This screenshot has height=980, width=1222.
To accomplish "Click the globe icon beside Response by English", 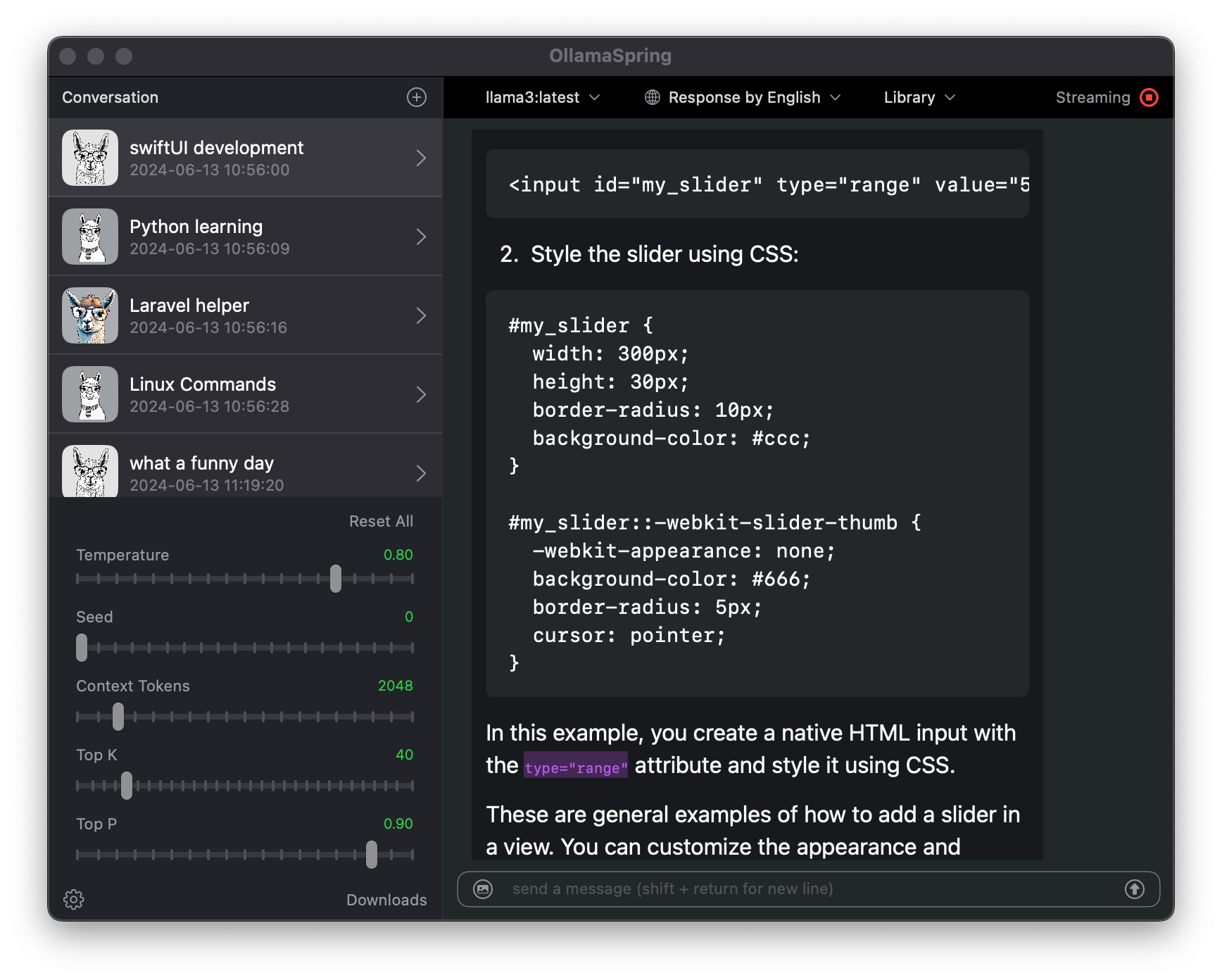I will [x=653, y=97].
